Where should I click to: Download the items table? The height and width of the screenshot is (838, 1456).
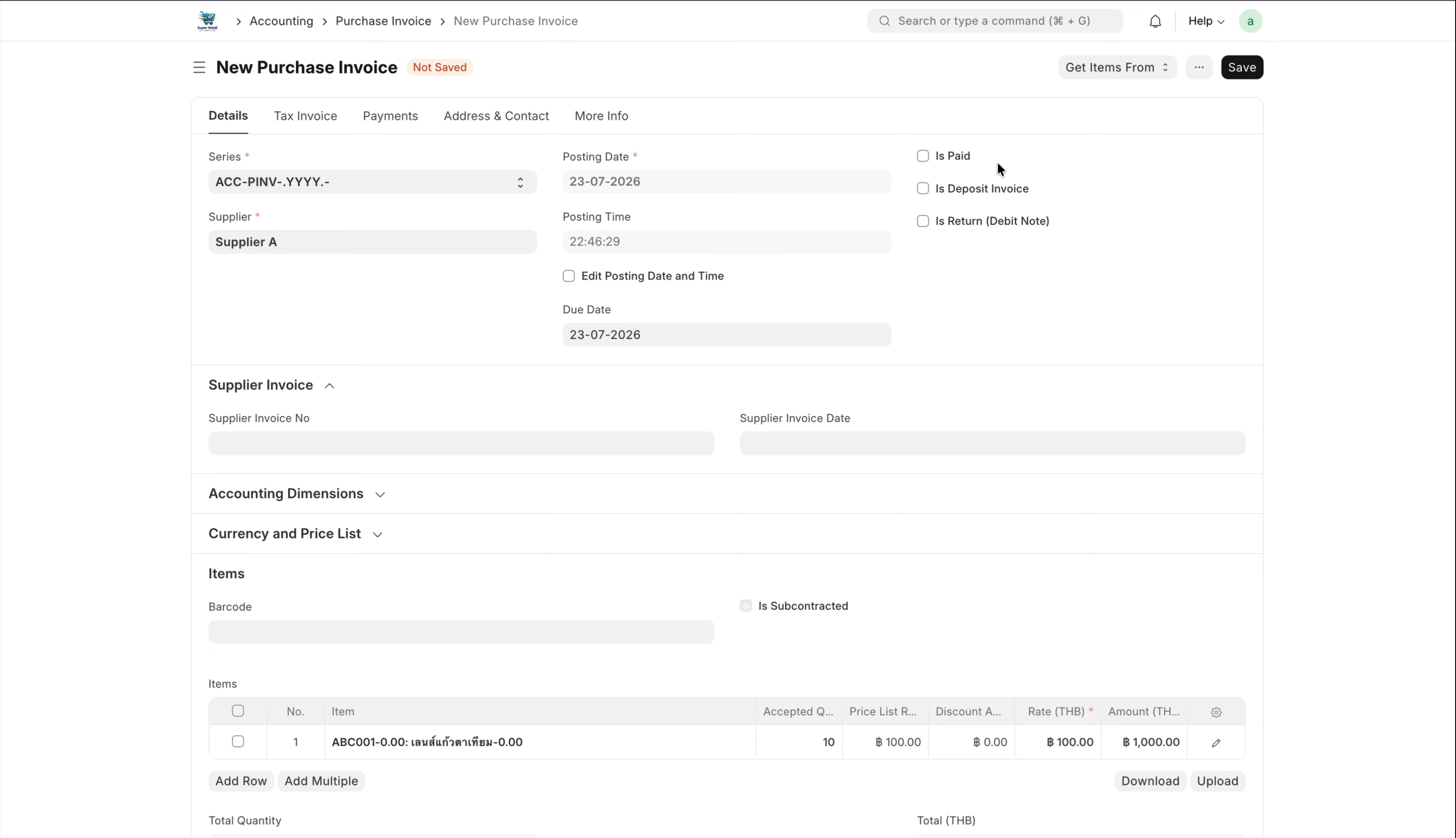pos(1150,781)
